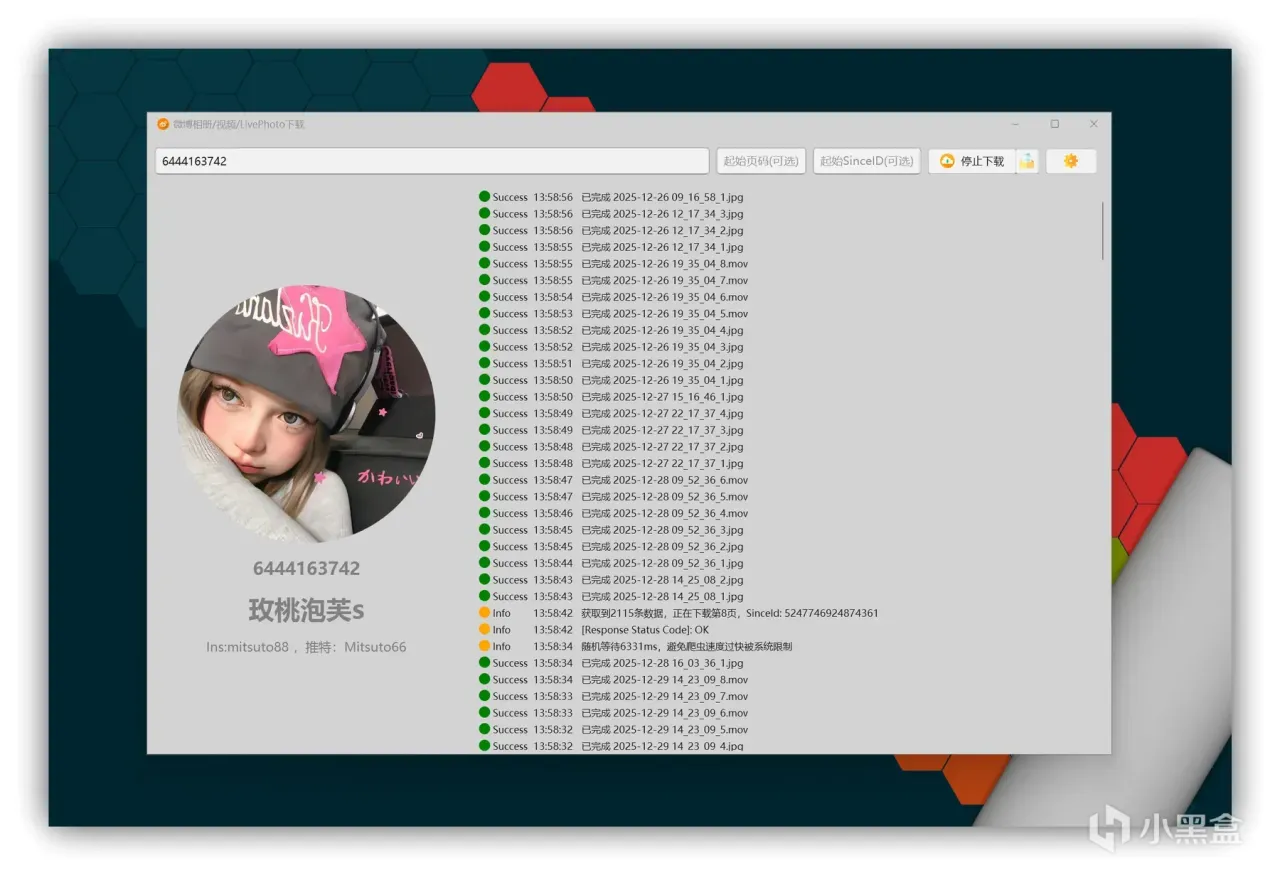Open settings via the orange gear icon
The image size is (1280, 875).
[1071, 161]
